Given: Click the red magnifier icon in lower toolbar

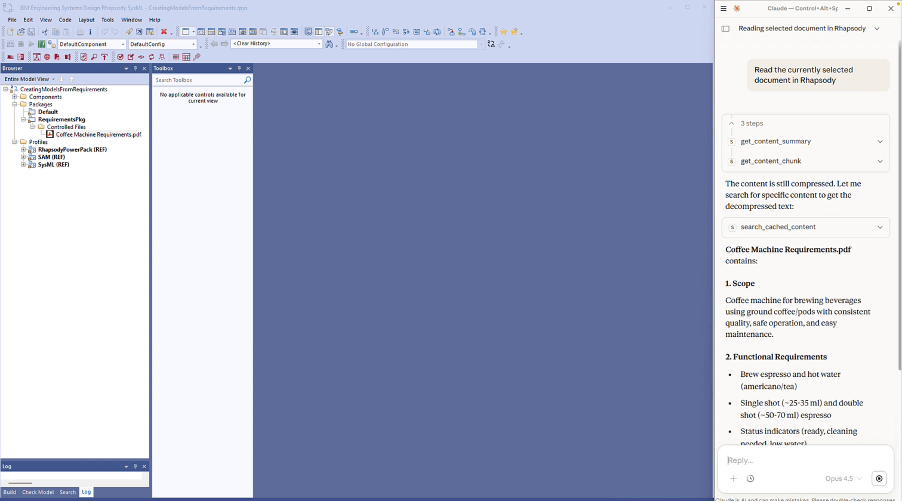Looking at the screenshot, I should click(94, 57).
